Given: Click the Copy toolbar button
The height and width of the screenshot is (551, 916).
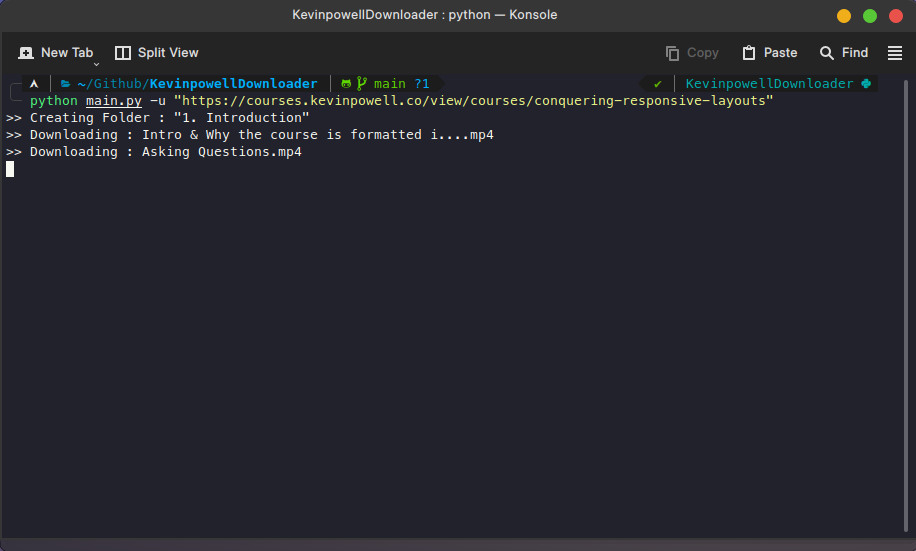Looking at the screenshot, I should (x=692, y=53).
